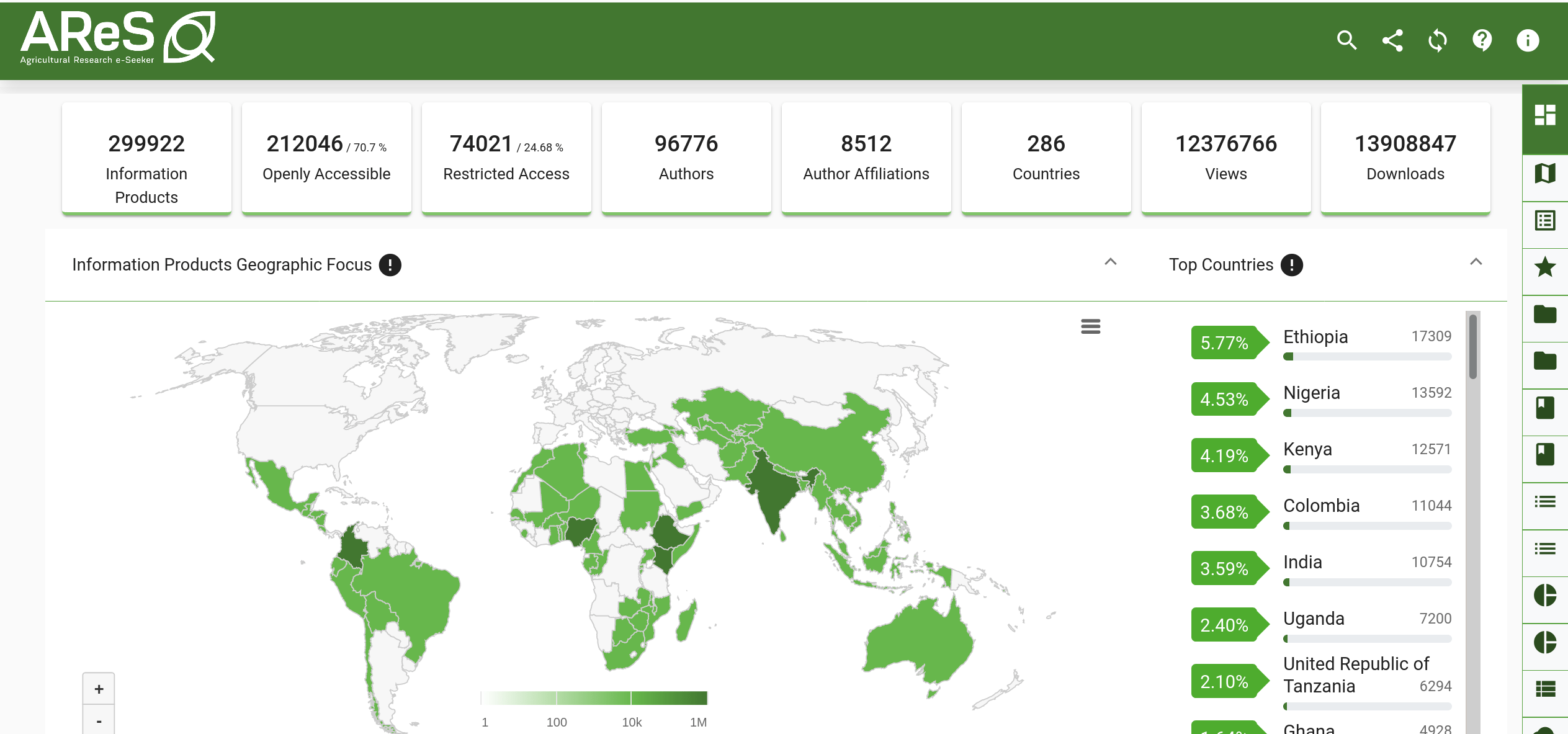
Task: Click the ARes logo
Action: (x=118, y=37)
